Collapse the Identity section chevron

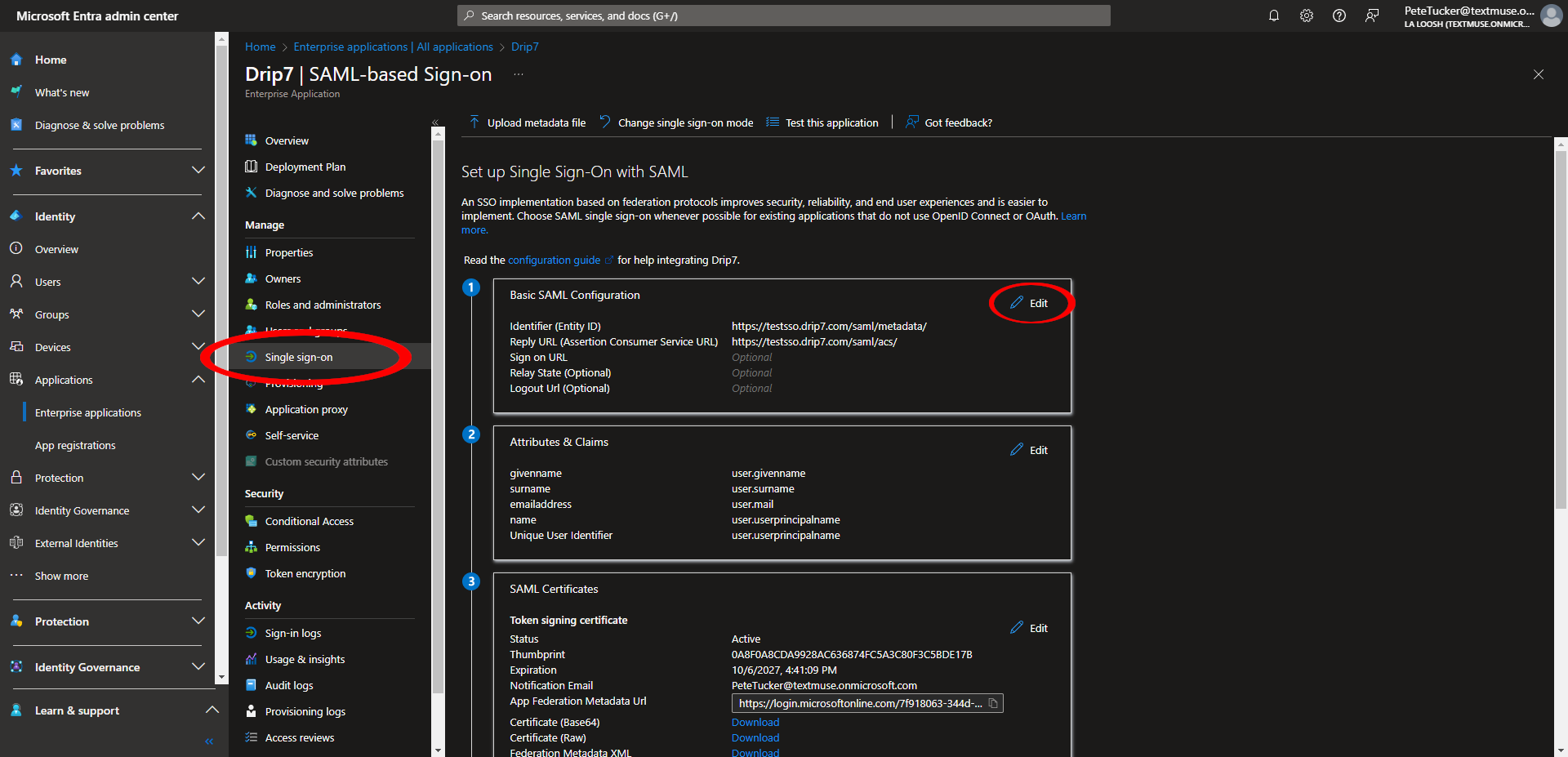pyautogui.click(x=198, y=216)
